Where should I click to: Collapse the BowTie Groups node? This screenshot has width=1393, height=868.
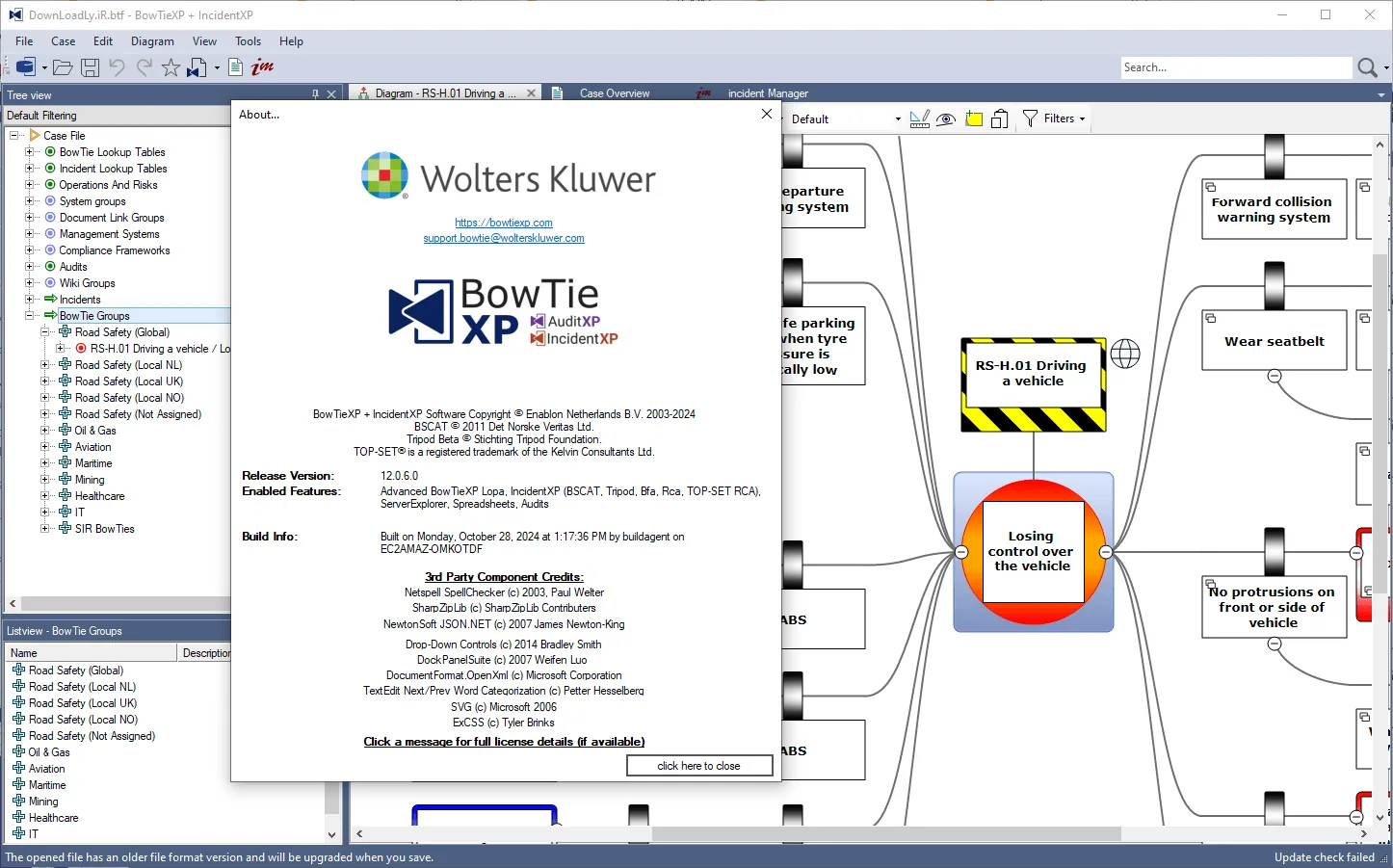coord(30,316)
